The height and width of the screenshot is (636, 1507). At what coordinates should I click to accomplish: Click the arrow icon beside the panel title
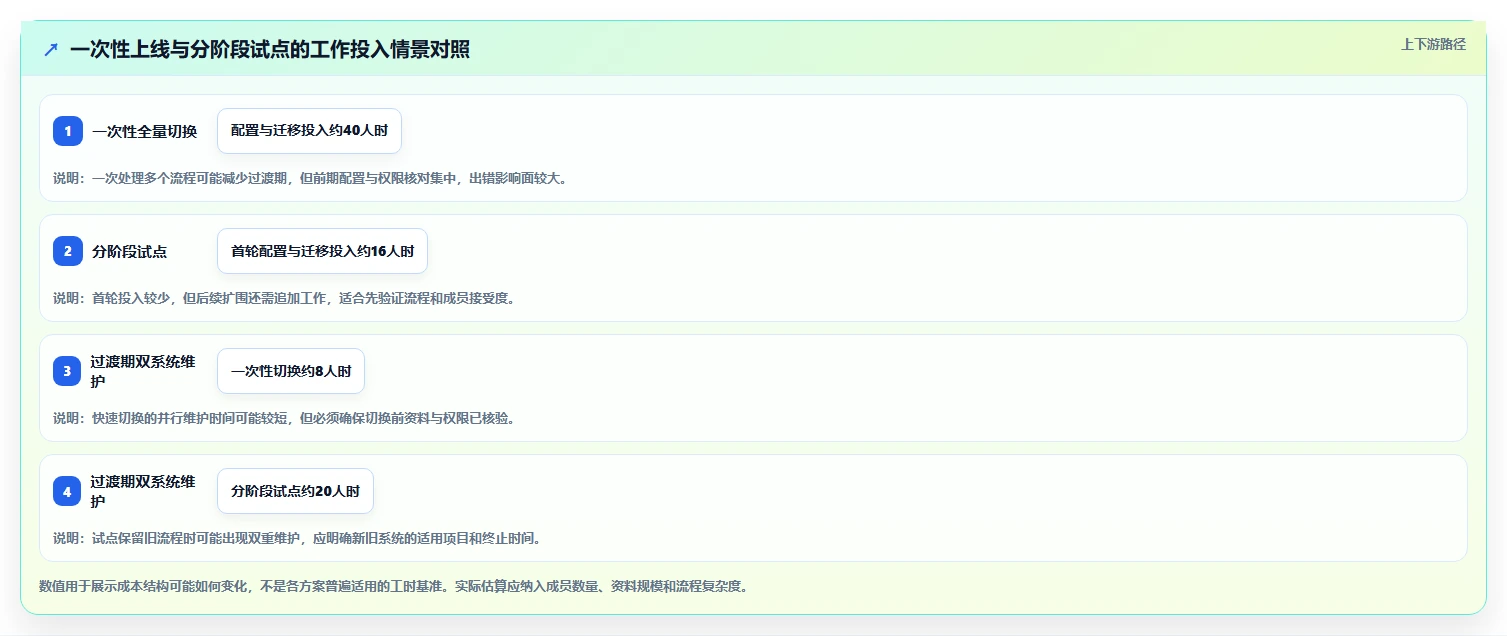pyautogui.click(x=51, y=50)
